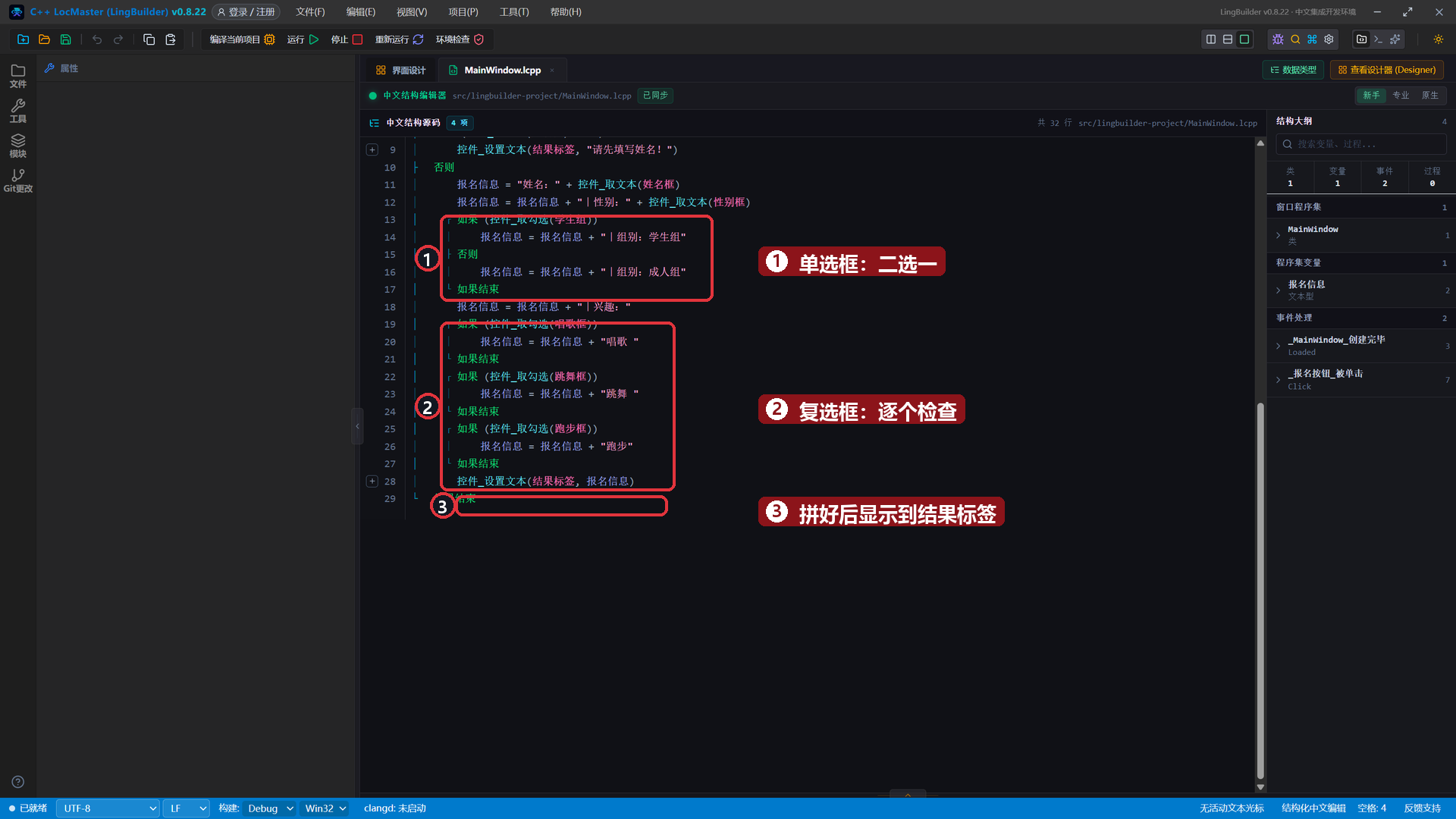The image size is (1456, 819).
Task: Click the 查看设计器 (Designer) button
Action: click(x=1387, y=70)
